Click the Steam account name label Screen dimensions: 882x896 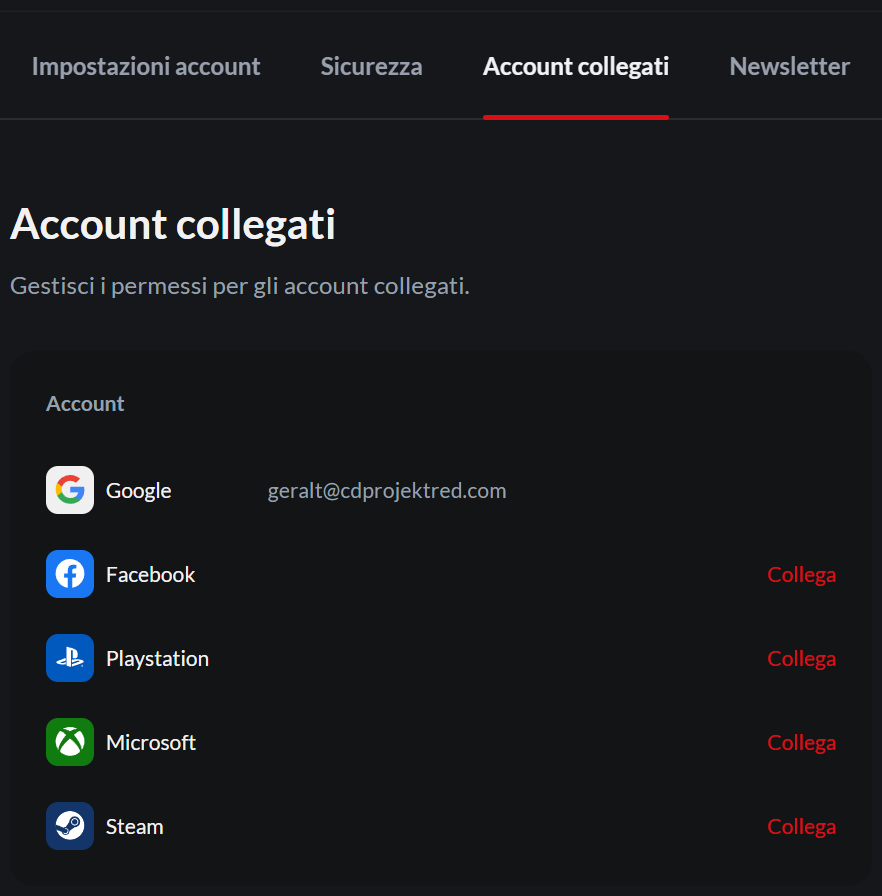135,827
